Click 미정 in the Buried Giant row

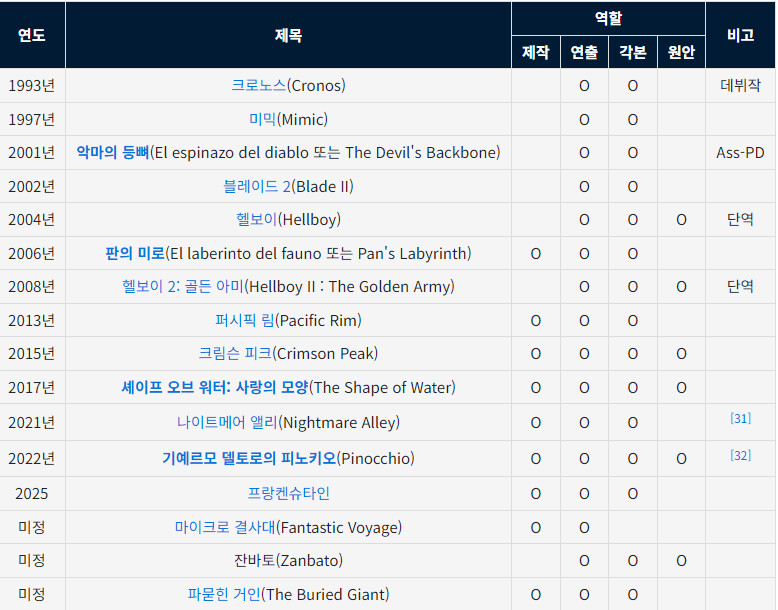(32, 594)
